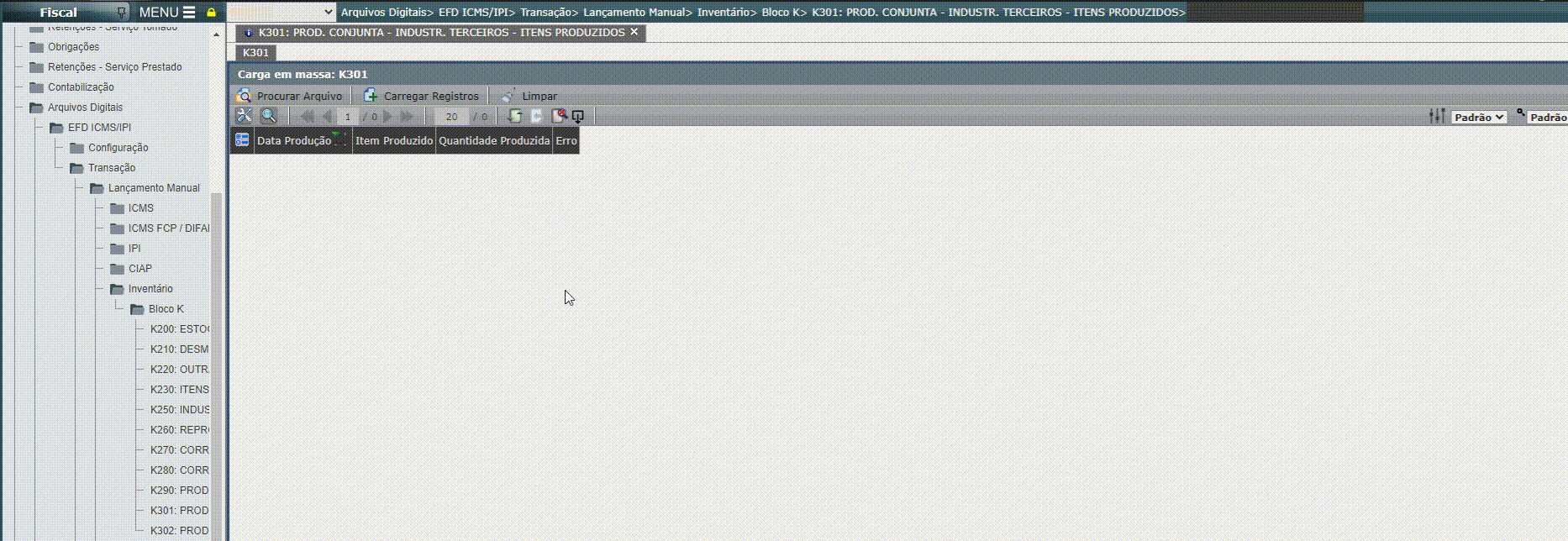Collapse the Inventário folder in the tree
Screen dimensions: 1568x541
118,289
